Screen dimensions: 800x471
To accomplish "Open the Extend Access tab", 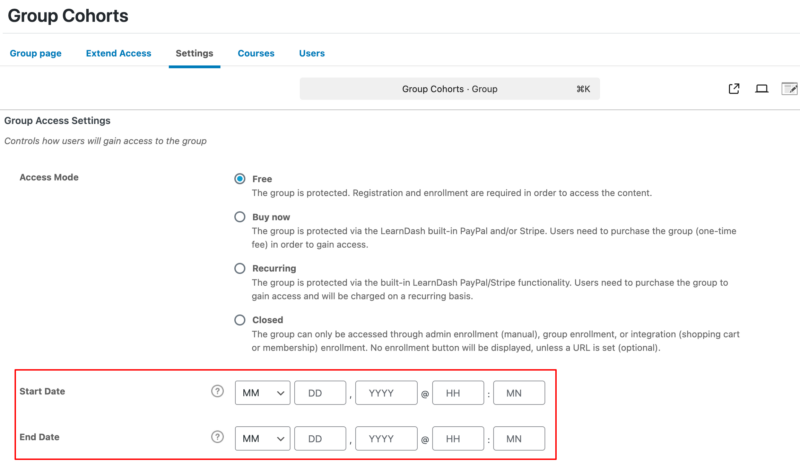I will pos(118,53).
